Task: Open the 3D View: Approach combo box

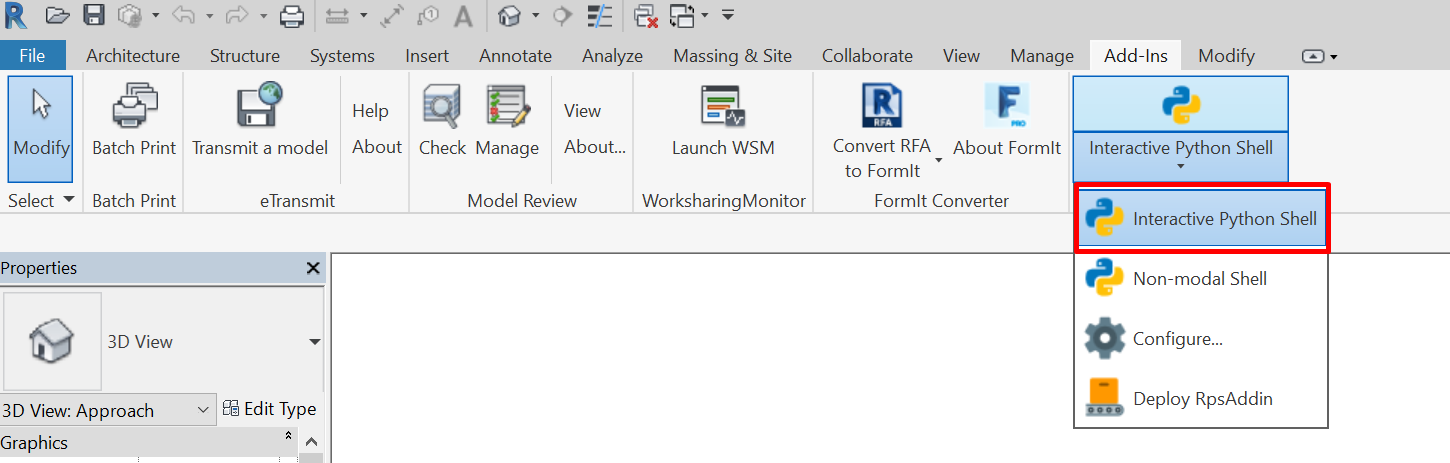Action: click(x=107, y=410)
